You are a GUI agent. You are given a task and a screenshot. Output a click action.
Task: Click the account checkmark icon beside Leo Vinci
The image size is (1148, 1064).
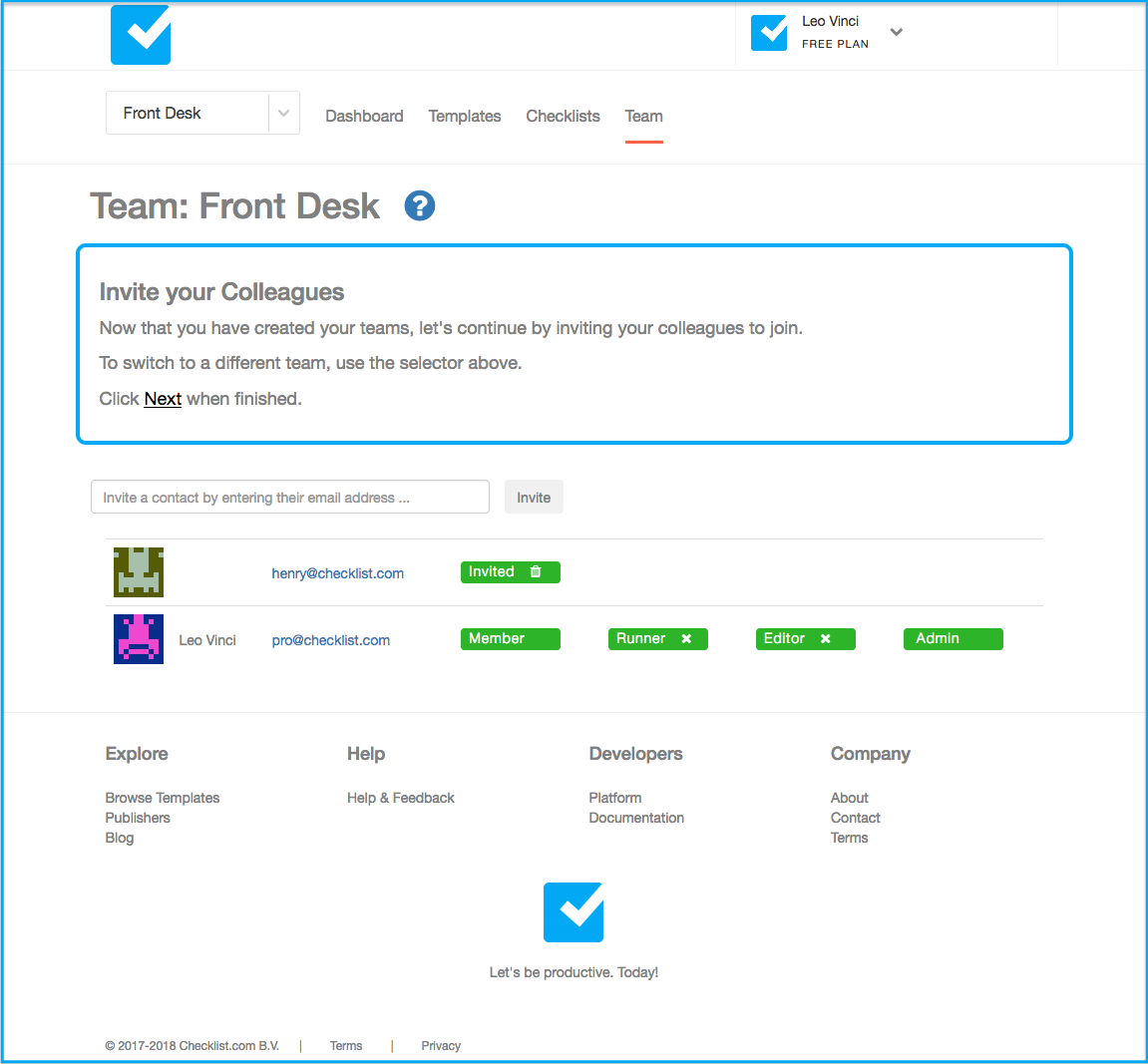point(769,33)
